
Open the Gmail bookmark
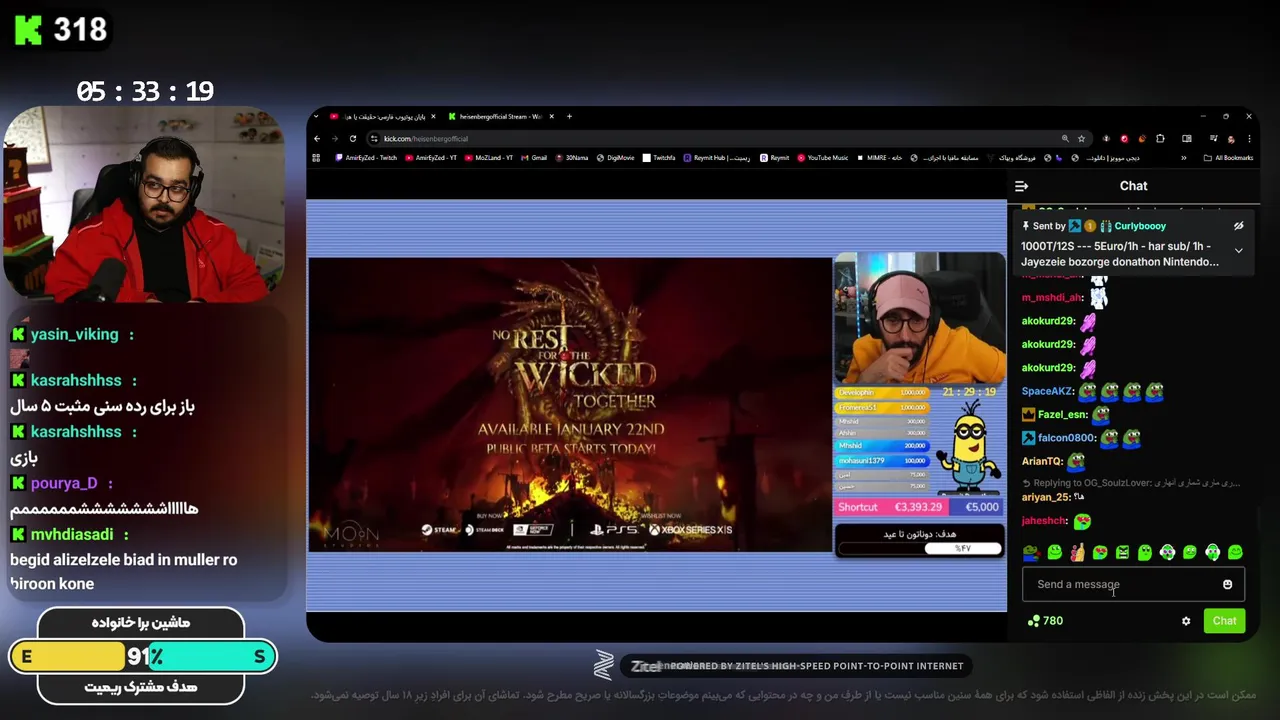(534, 158)
